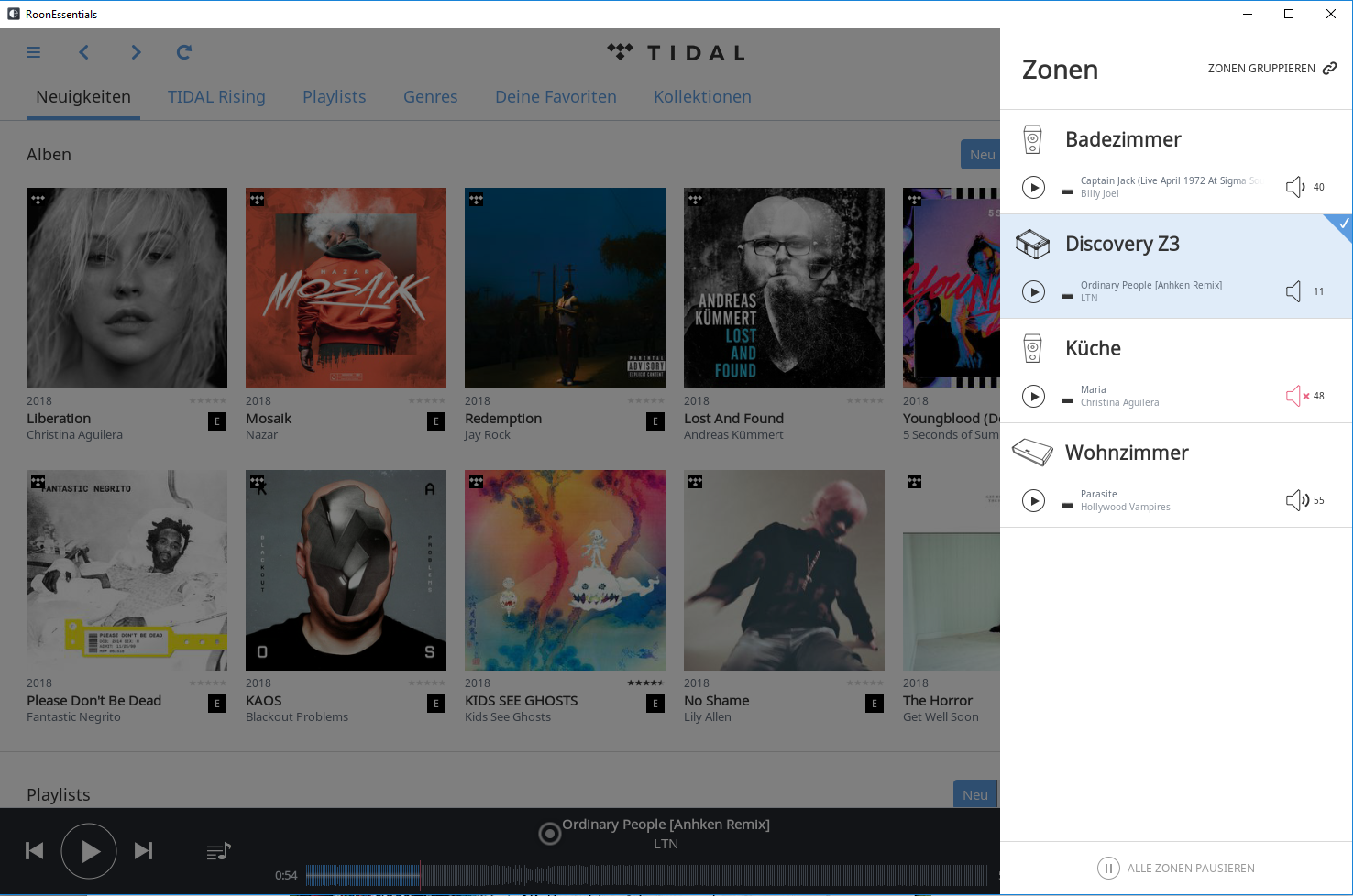Open the Lost And Found album cover
This screenshot has width=1353, height=896.
tap(784, 288)
